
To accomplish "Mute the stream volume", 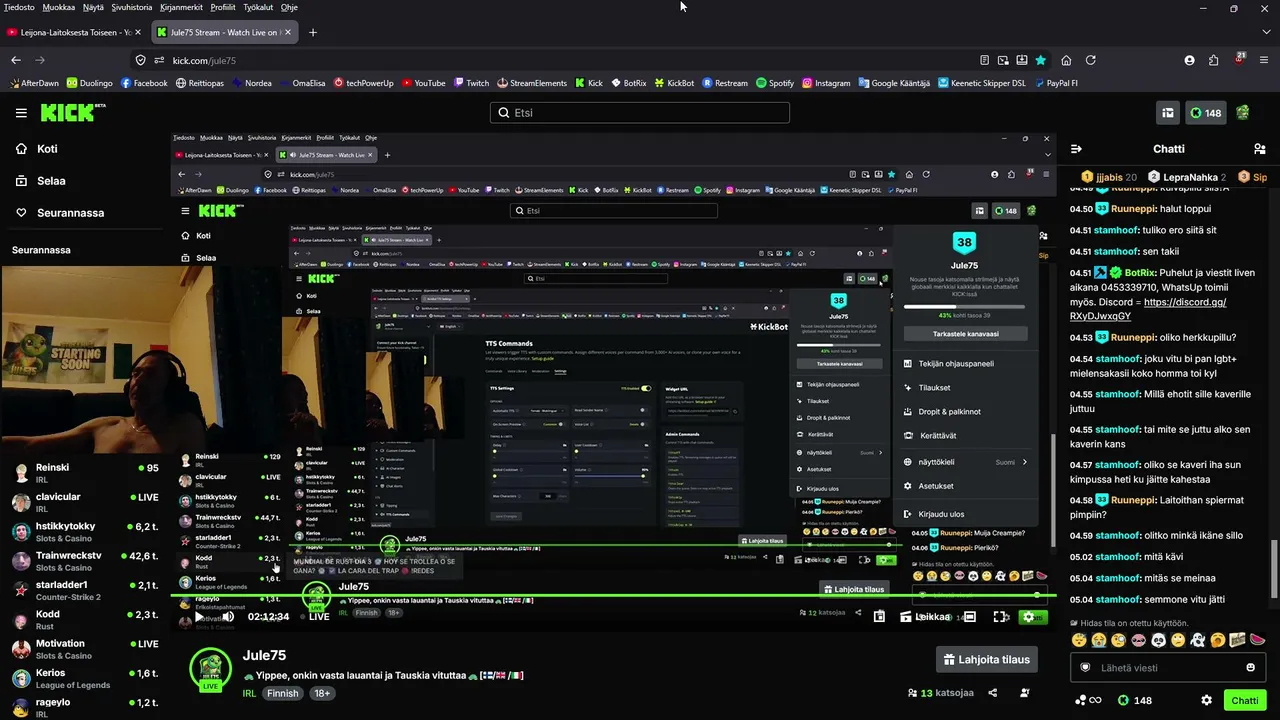I will pyautogui.click(x=229, y=617).
